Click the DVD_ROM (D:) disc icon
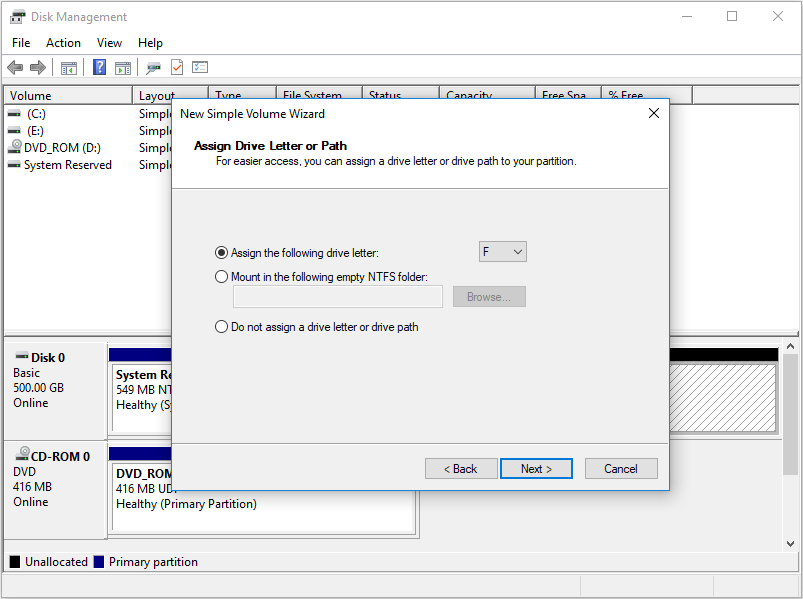Viewport: 803px width, 599px height. coord(14,147)
